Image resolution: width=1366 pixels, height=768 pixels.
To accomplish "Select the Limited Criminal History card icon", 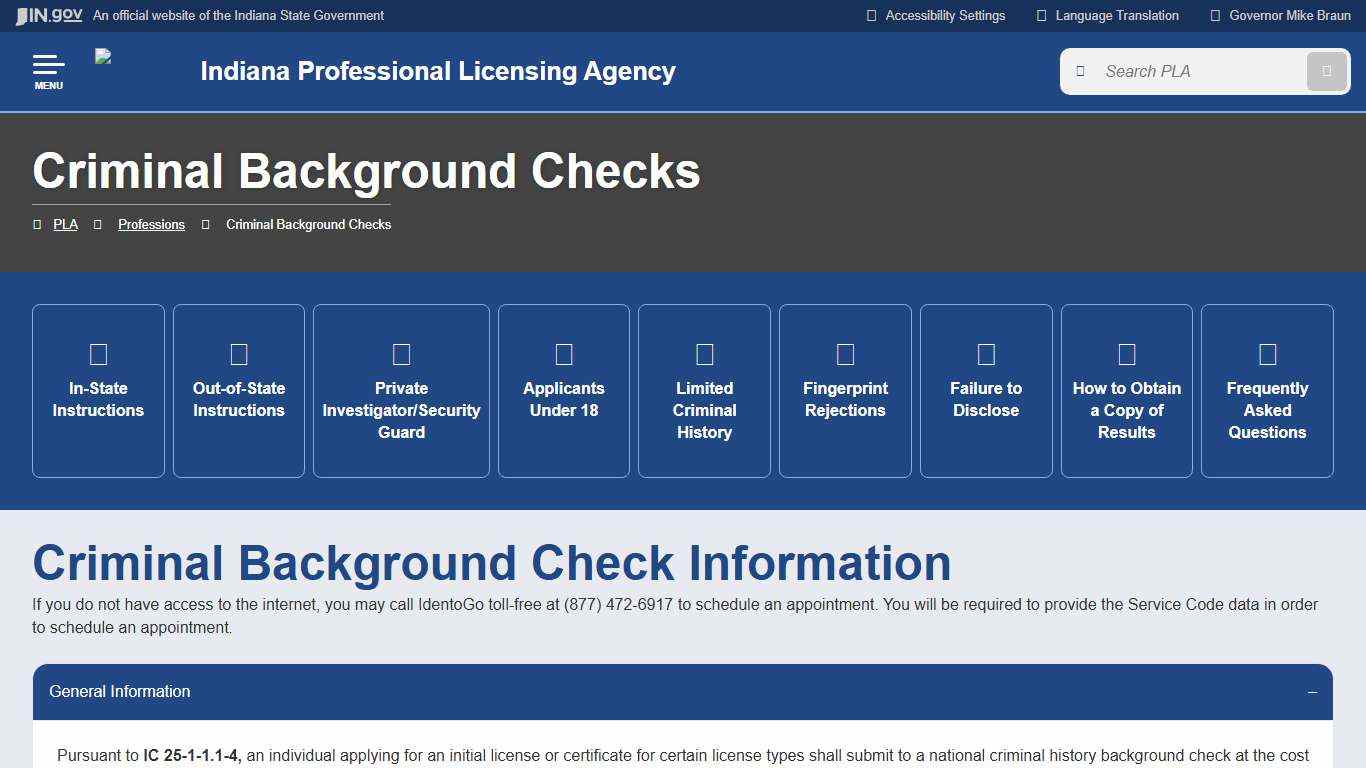I will click(x=704, y=353).
